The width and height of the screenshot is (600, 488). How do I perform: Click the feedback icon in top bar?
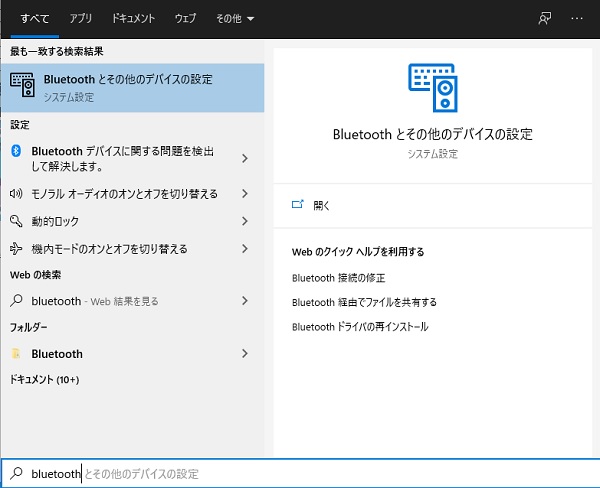click(546, 19)
